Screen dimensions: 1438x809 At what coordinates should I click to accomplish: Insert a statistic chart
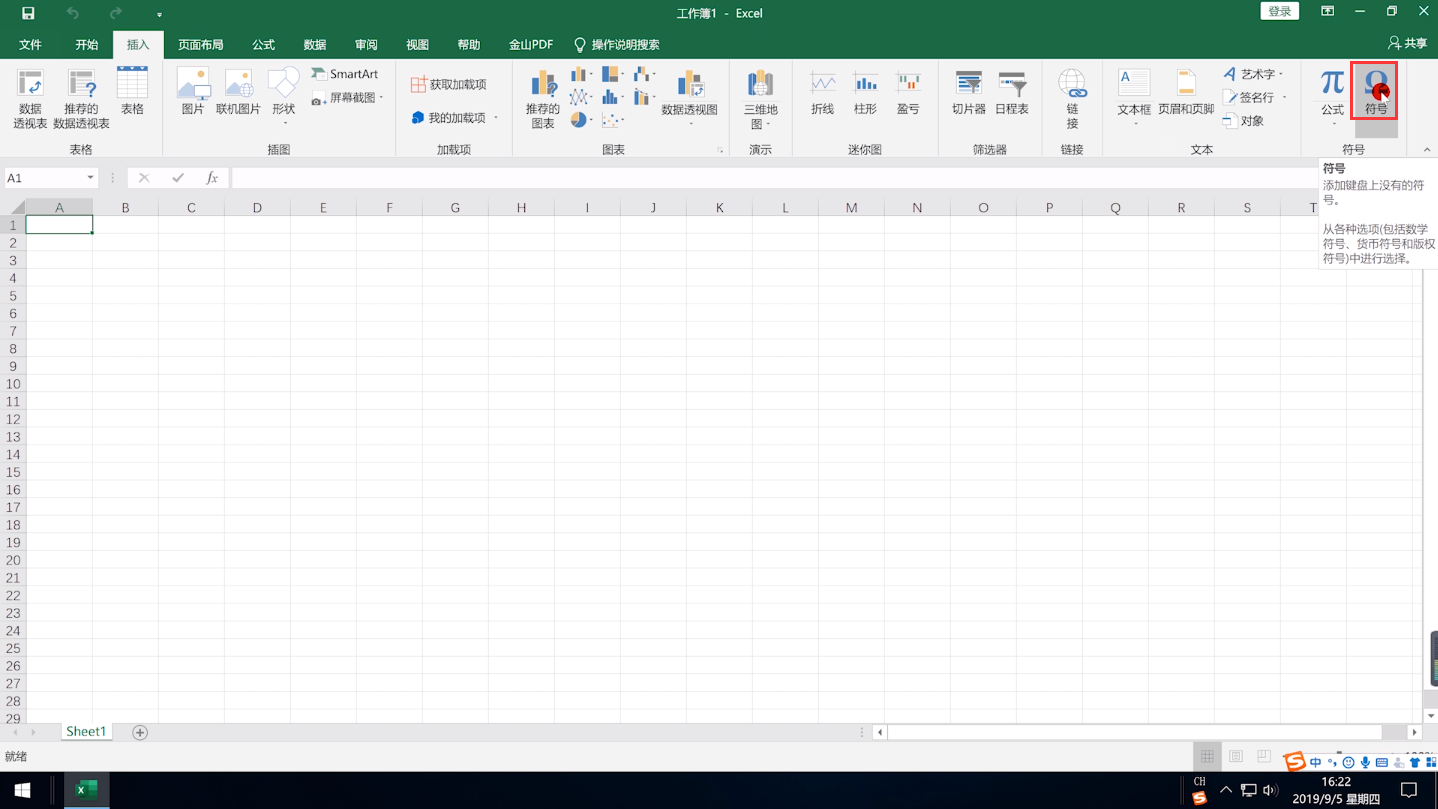612,98
